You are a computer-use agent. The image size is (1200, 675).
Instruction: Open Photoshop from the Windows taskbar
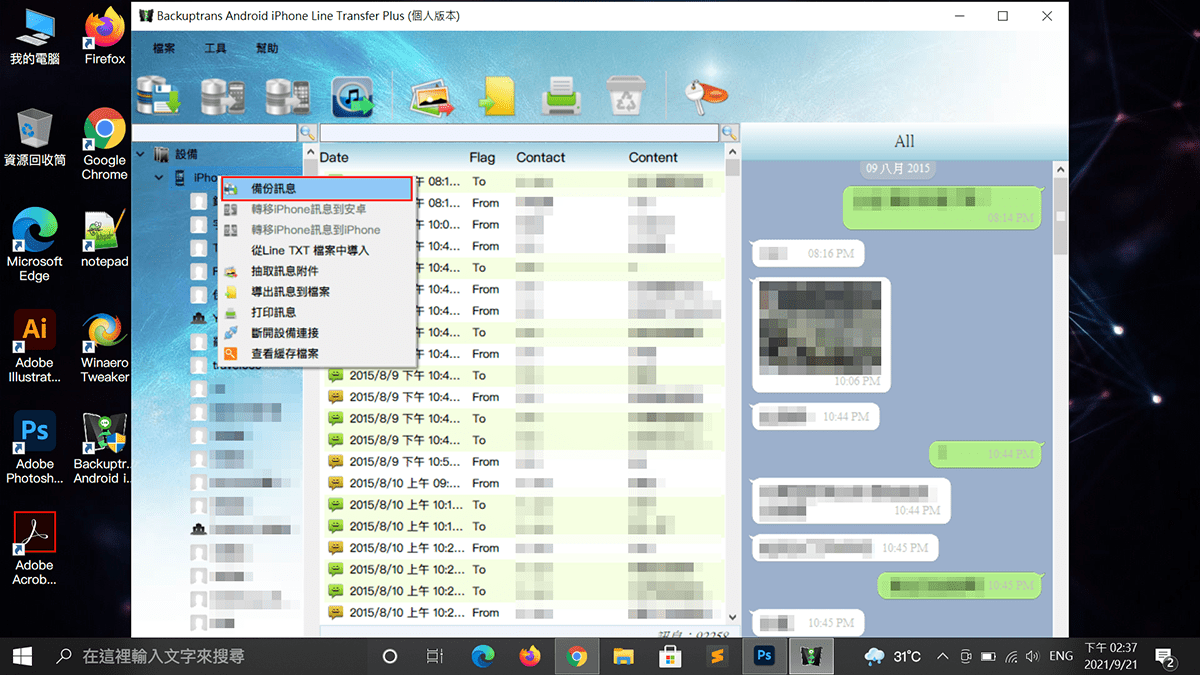tap(765, 656)
